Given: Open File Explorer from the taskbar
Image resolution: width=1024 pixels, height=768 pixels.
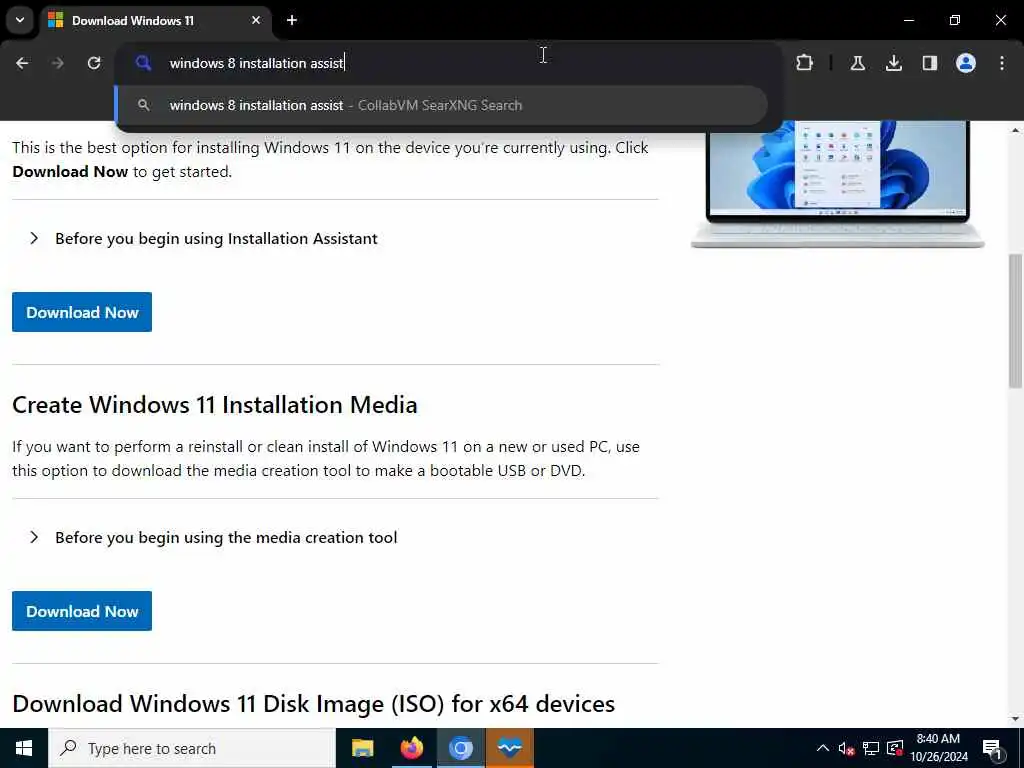Looking at the screenshot, I should [x=362, y=748].
